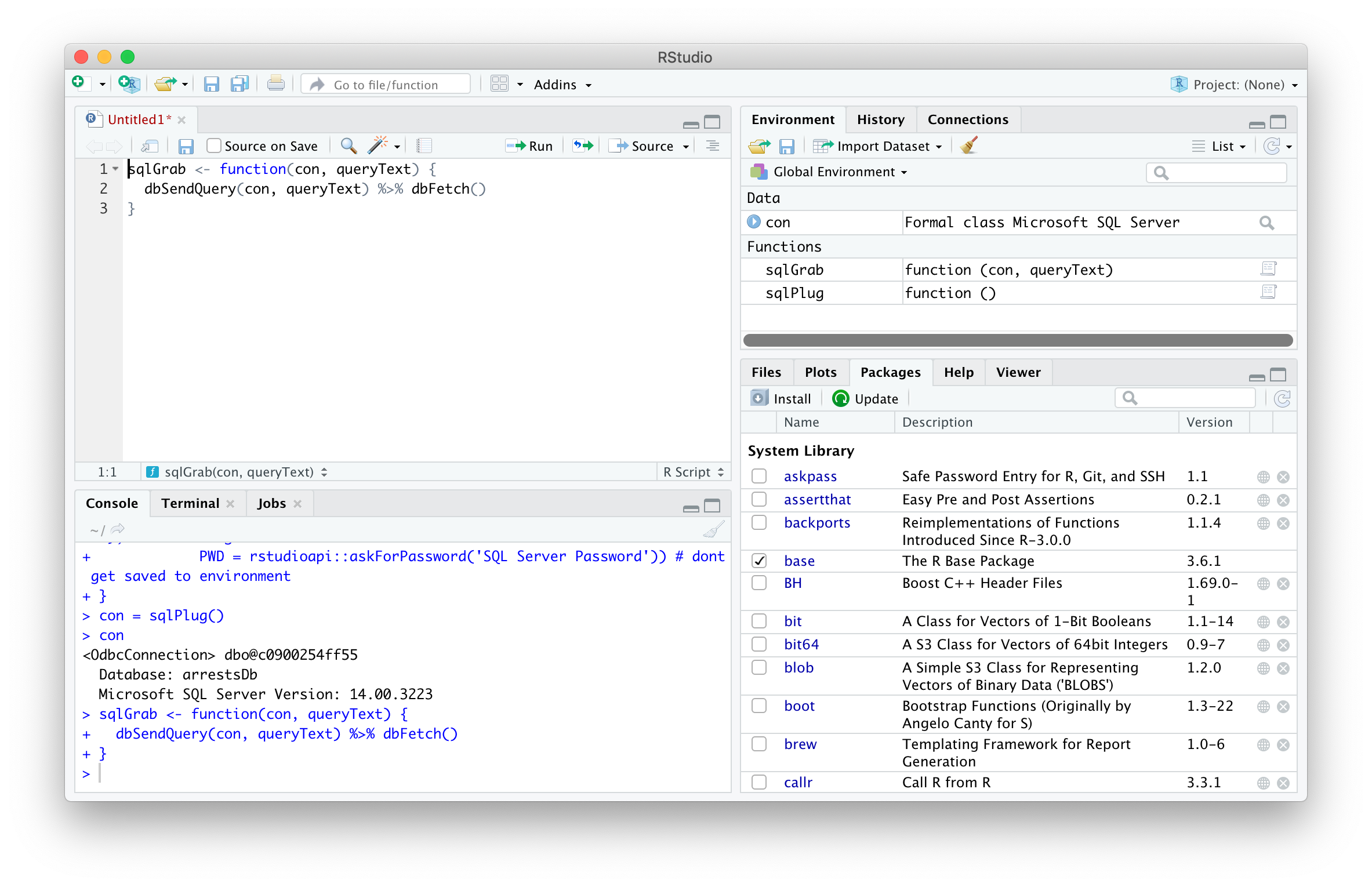The image size is (1372, 887).
Task: Click the find/replace magnifier in editor toolbar
Action: click(x=349, y=146)
